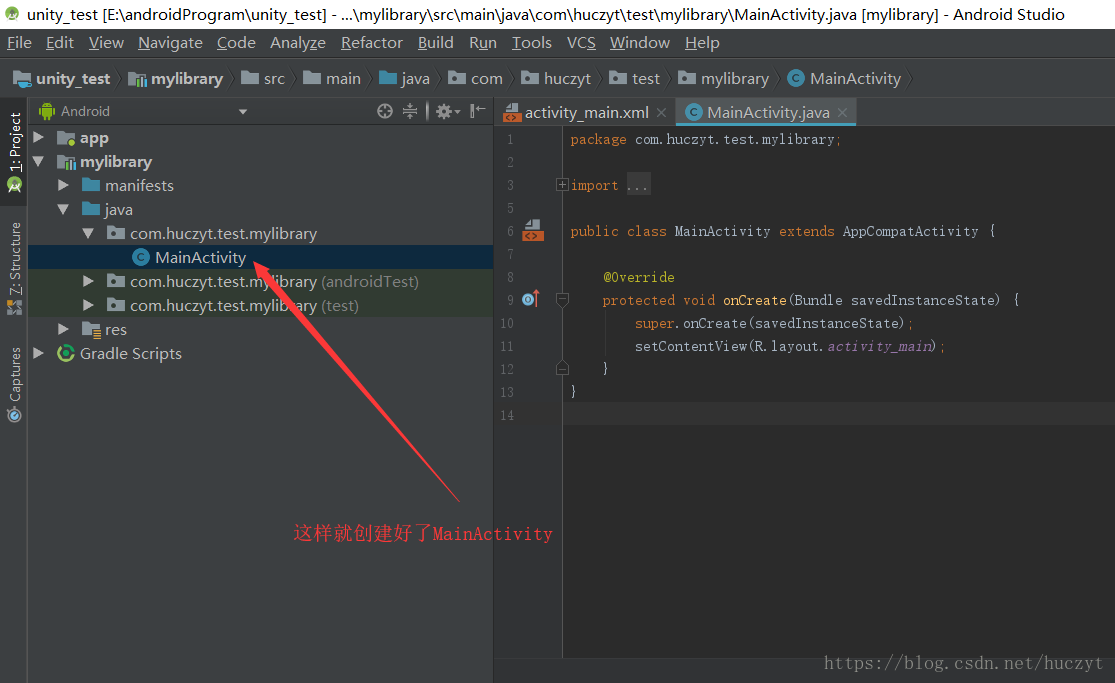
Task: Click the java breadcrumb
Action: (405, 78)
